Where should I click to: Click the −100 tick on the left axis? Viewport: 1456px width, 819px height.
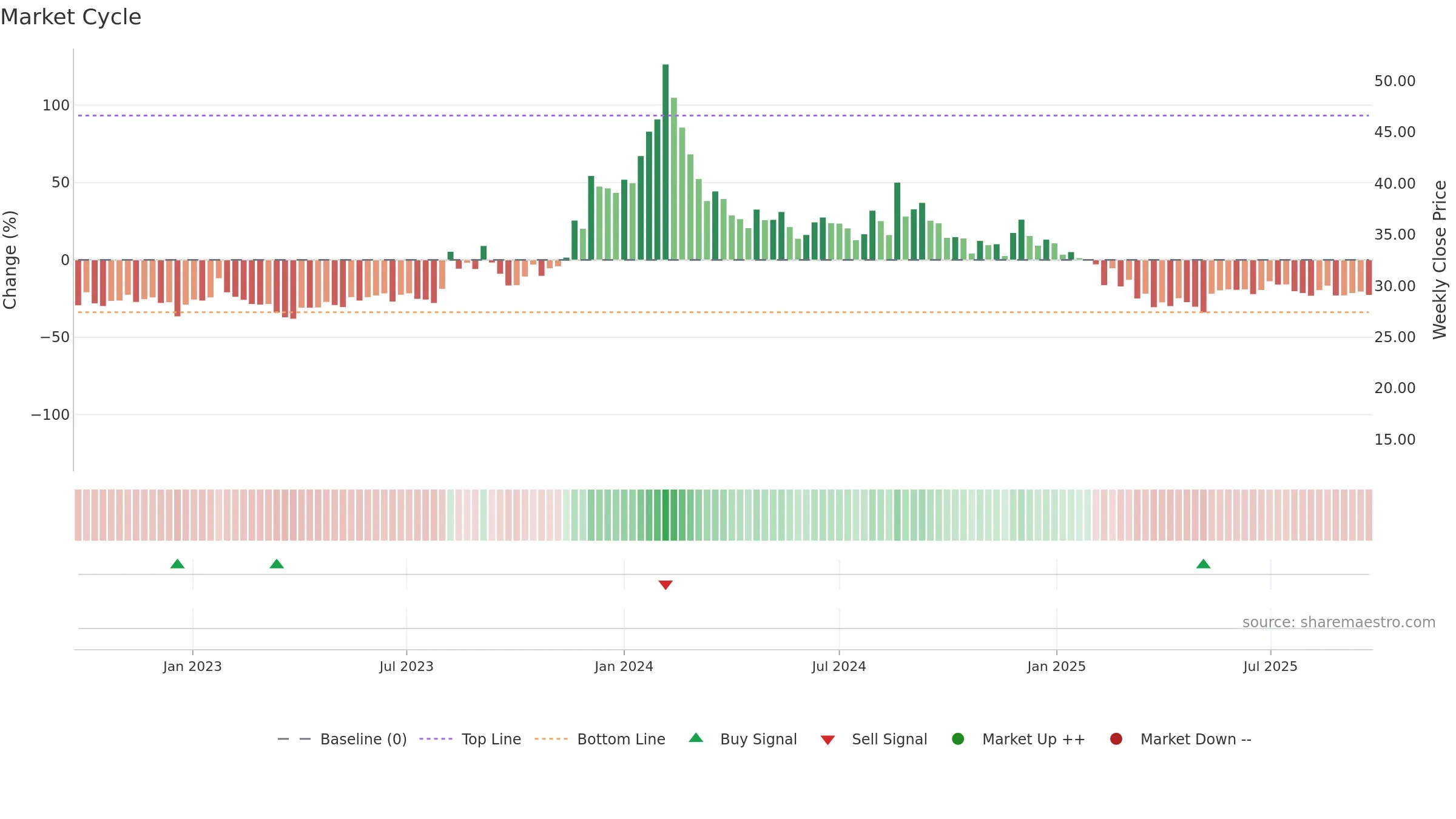pyautogui.click(x=50, y=415)
